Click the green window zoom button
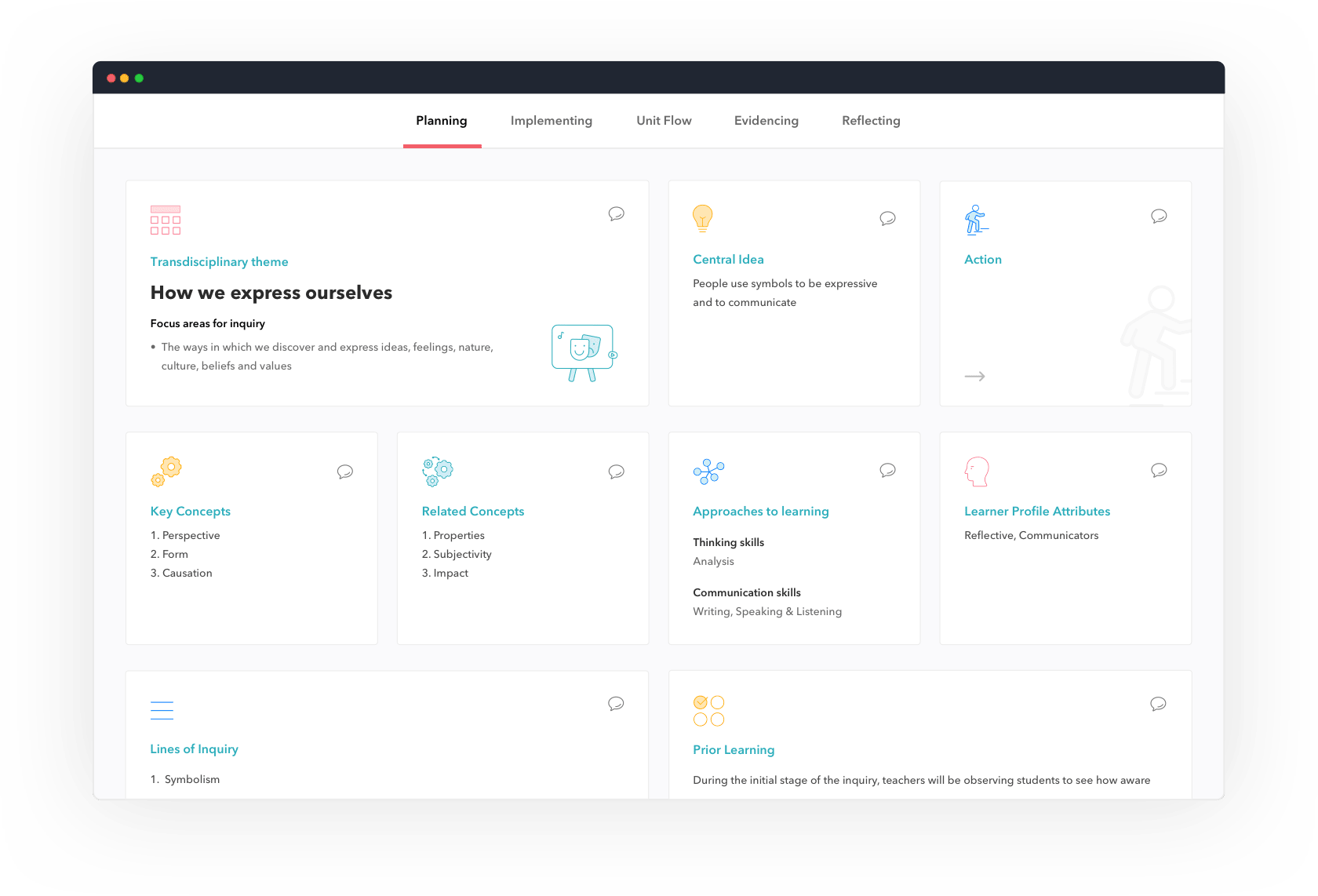1318x896 pixels. tap(139, 78)
